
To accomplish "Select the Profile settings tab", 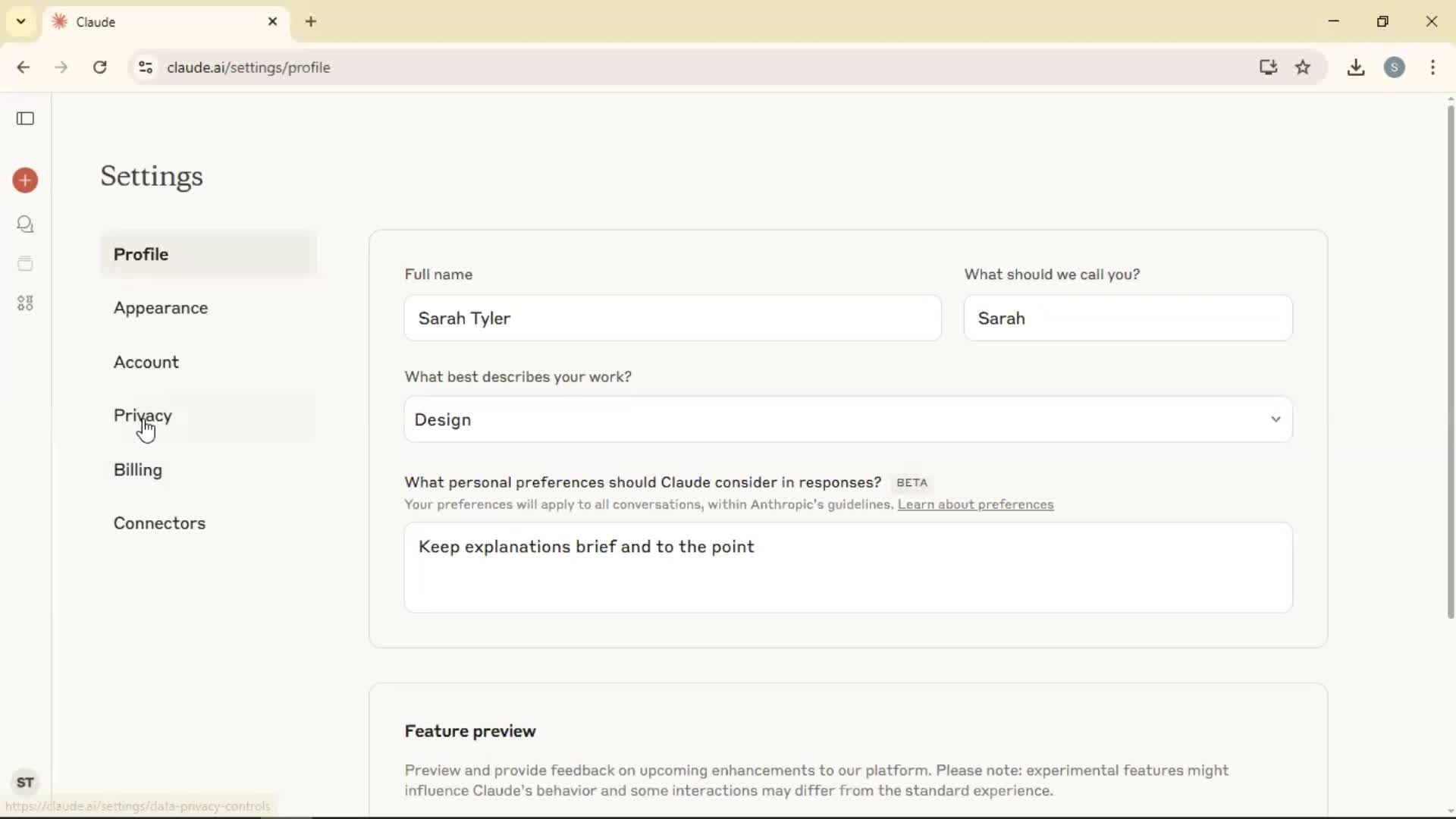I will 209,254.
